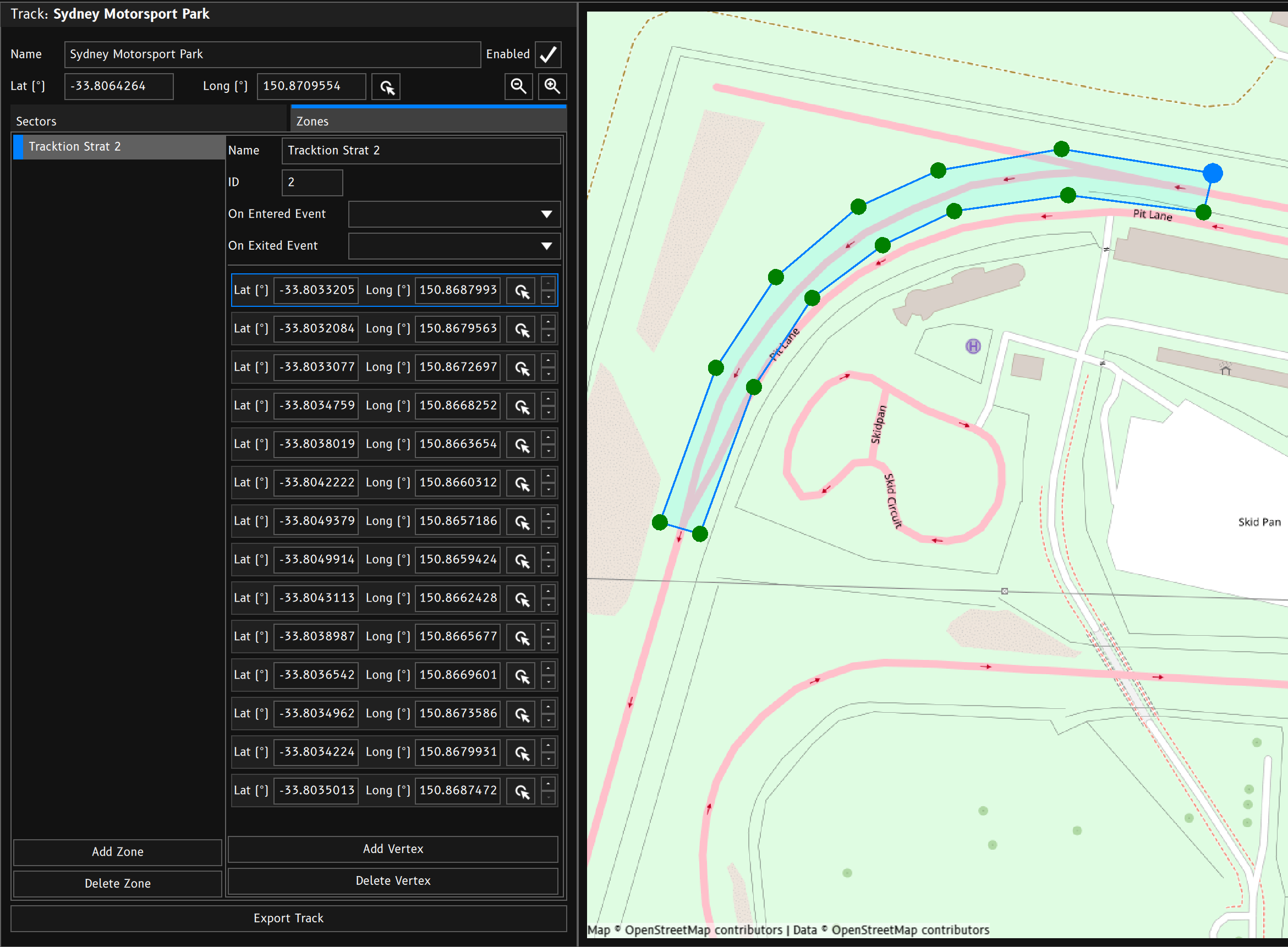Click the Add Vertex button
Image resolution: width=1288 pixels, height=947 pixels.
(393, 849)
